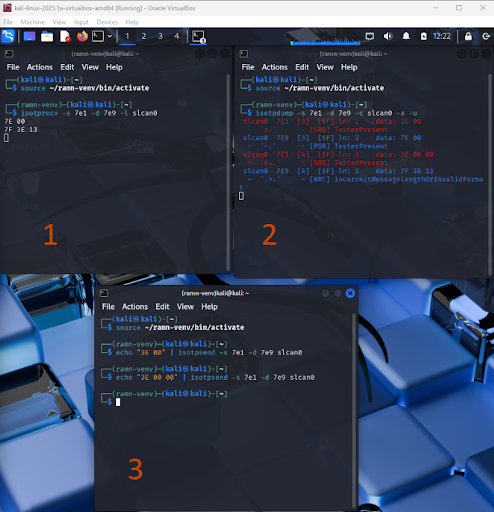Open View menu in isotpdump terminal
494x512 pixels.
tap(325, 67)
